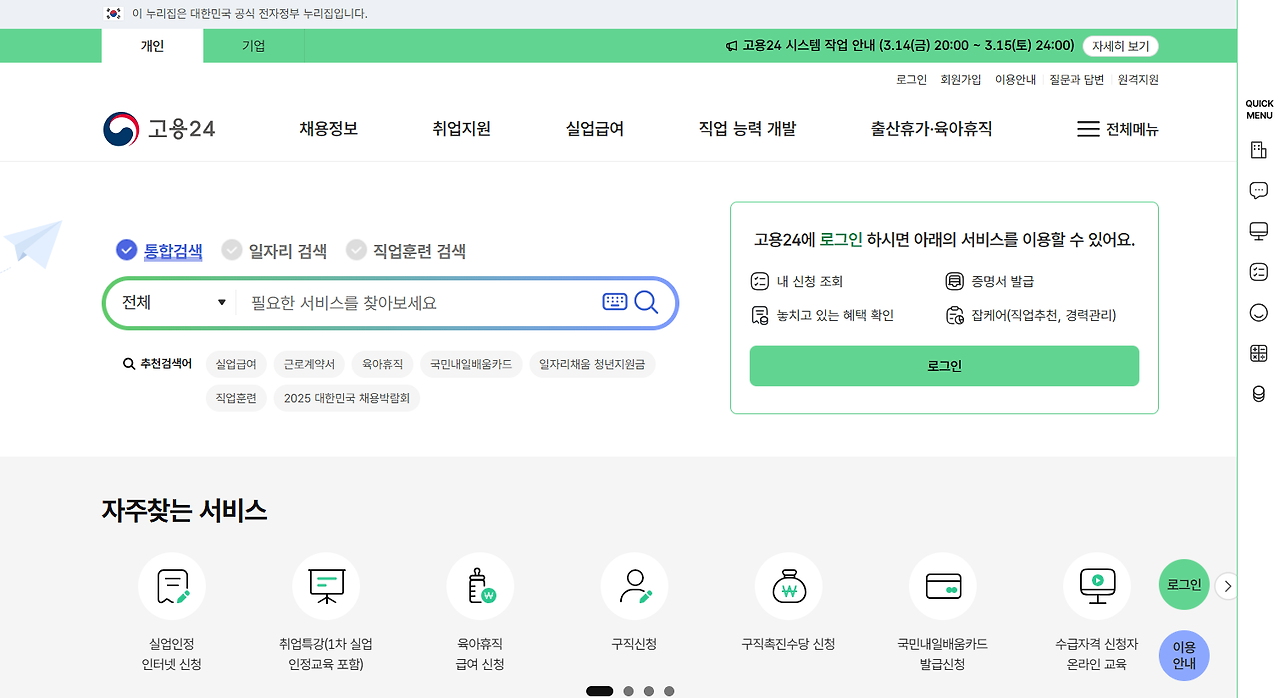Image resolution: width=1280 pixels, height=698 pixels.
Task: Open the smiley face icon in the Quick Menu
Action: click(x=1259, y=313)
